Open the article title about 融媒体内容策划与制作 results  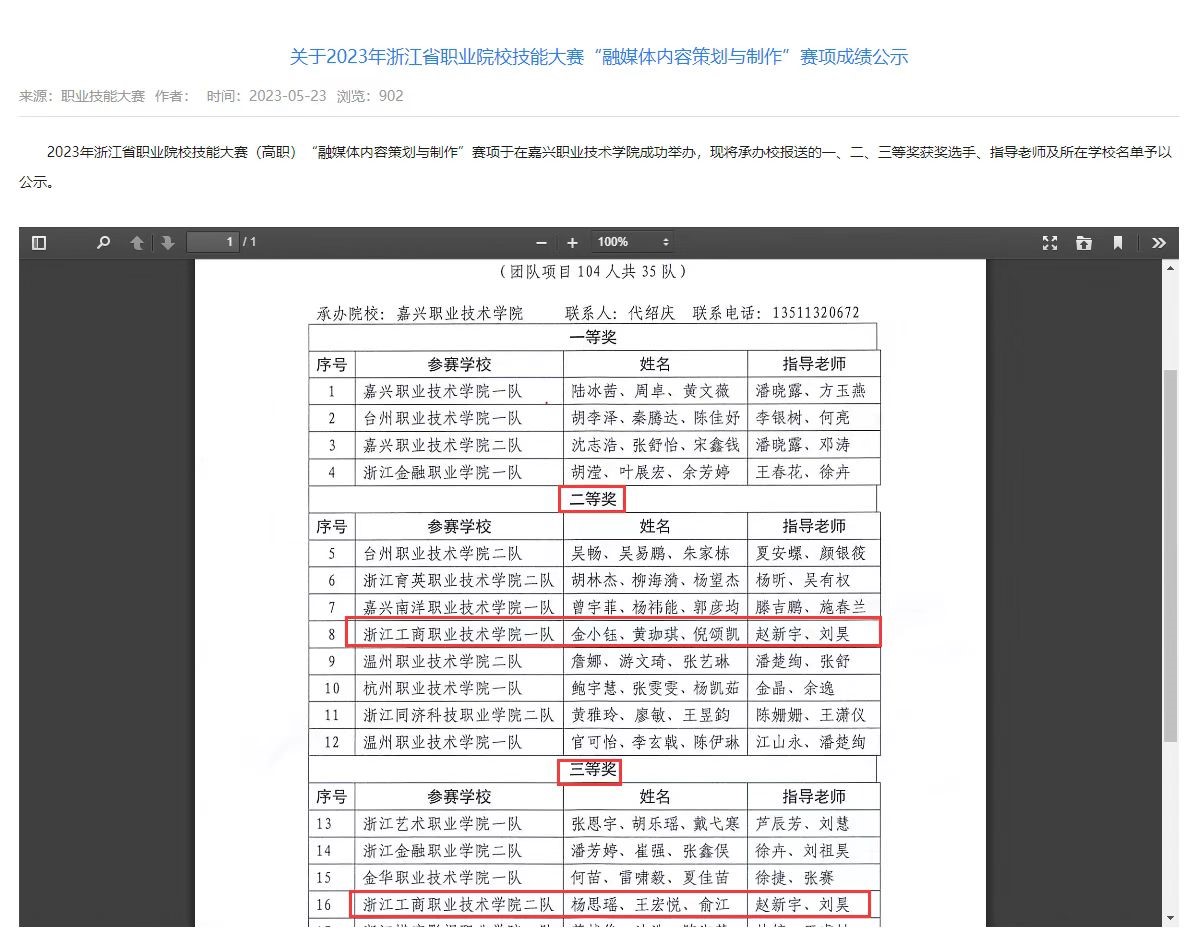pyautogui.click(x=599, y=57)
